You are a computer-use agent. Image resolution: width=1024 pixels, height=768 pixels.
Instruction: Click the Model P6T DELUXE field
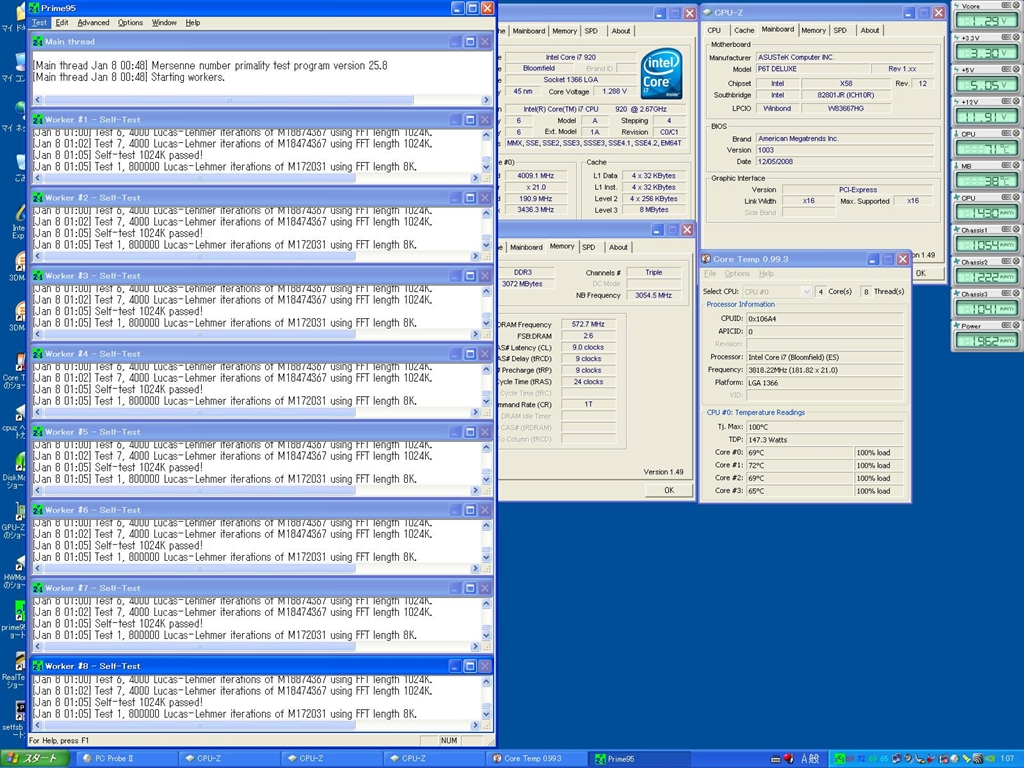pos(813,69)
